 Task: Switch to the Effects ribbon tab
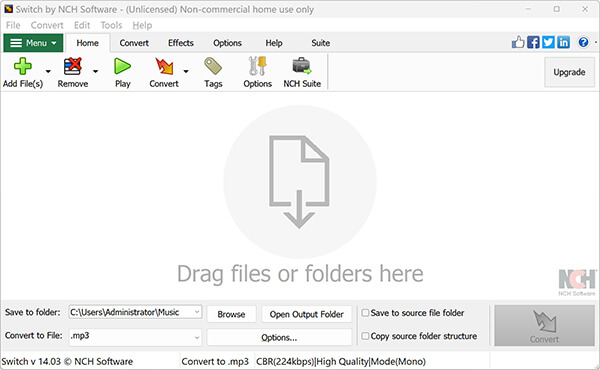[181, 43]
